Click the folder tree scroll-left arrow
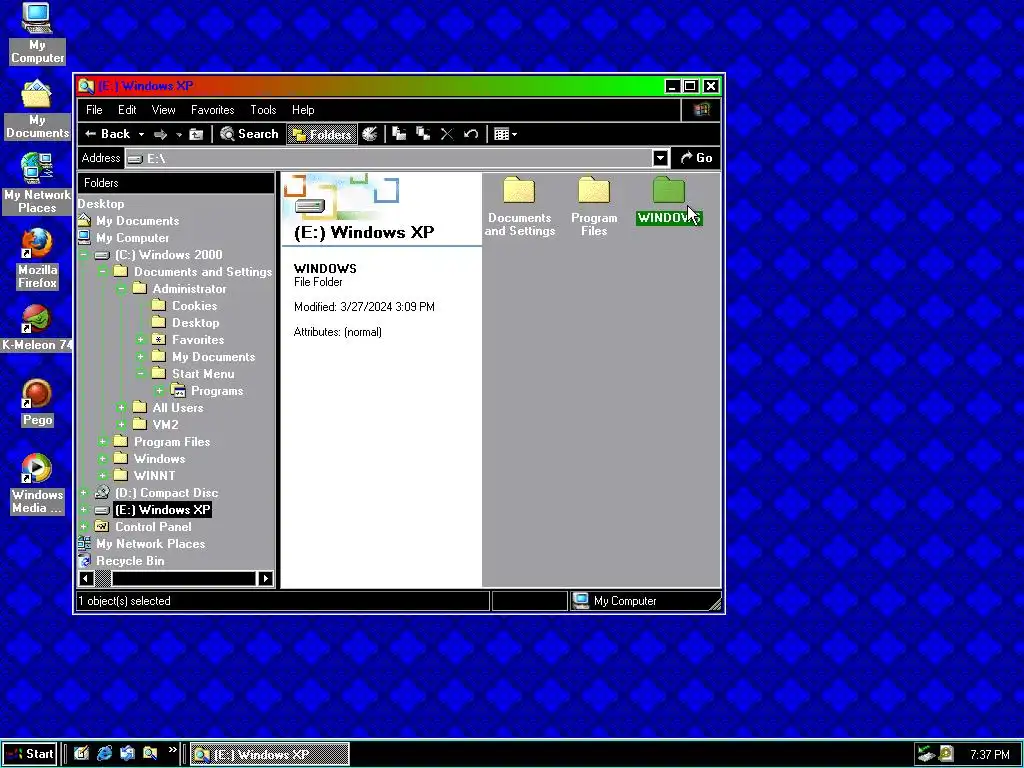This screenshot has height=768, width=1024. (86, 578)
